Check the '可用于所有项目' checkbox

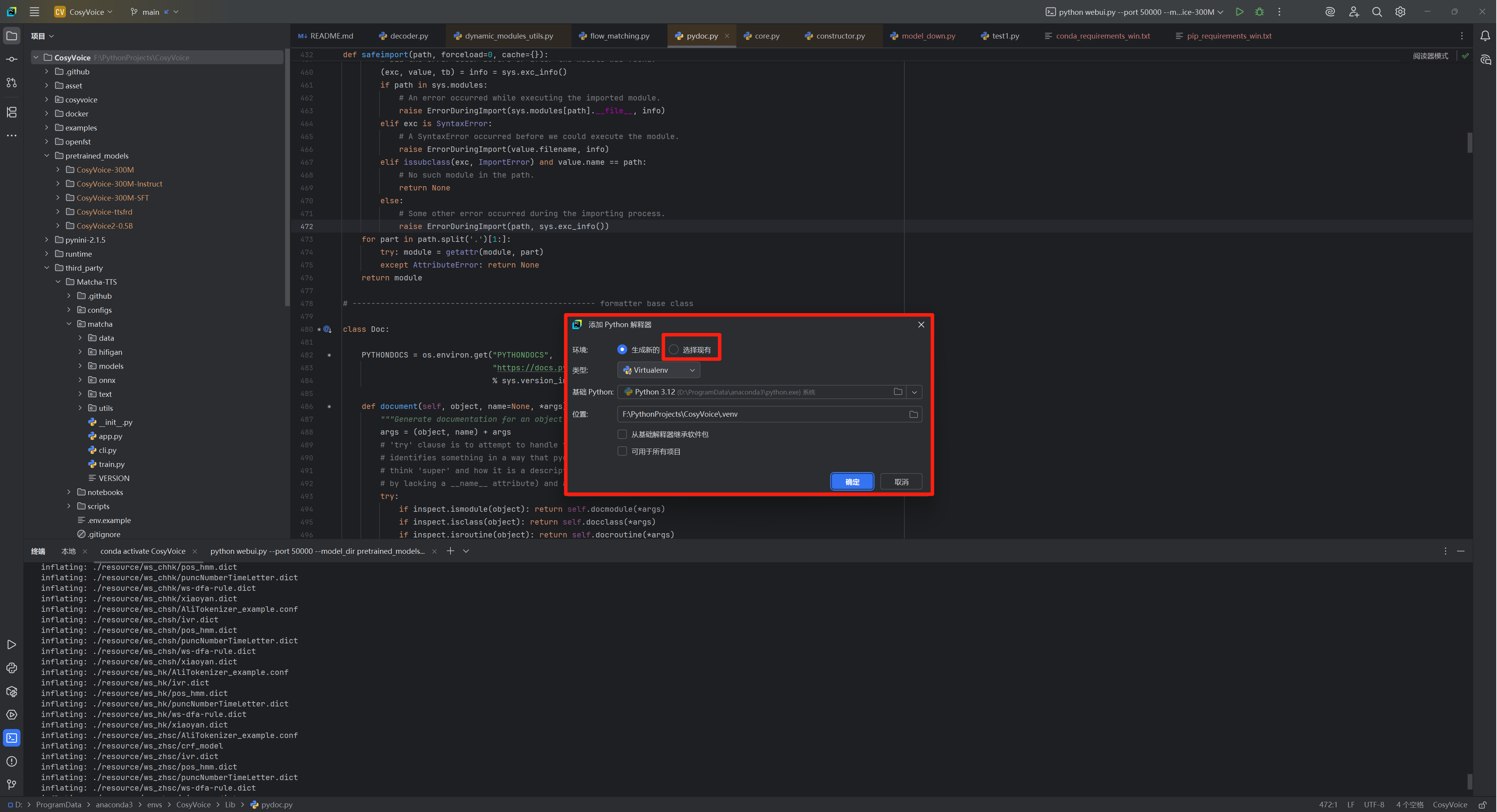[622, 451]
